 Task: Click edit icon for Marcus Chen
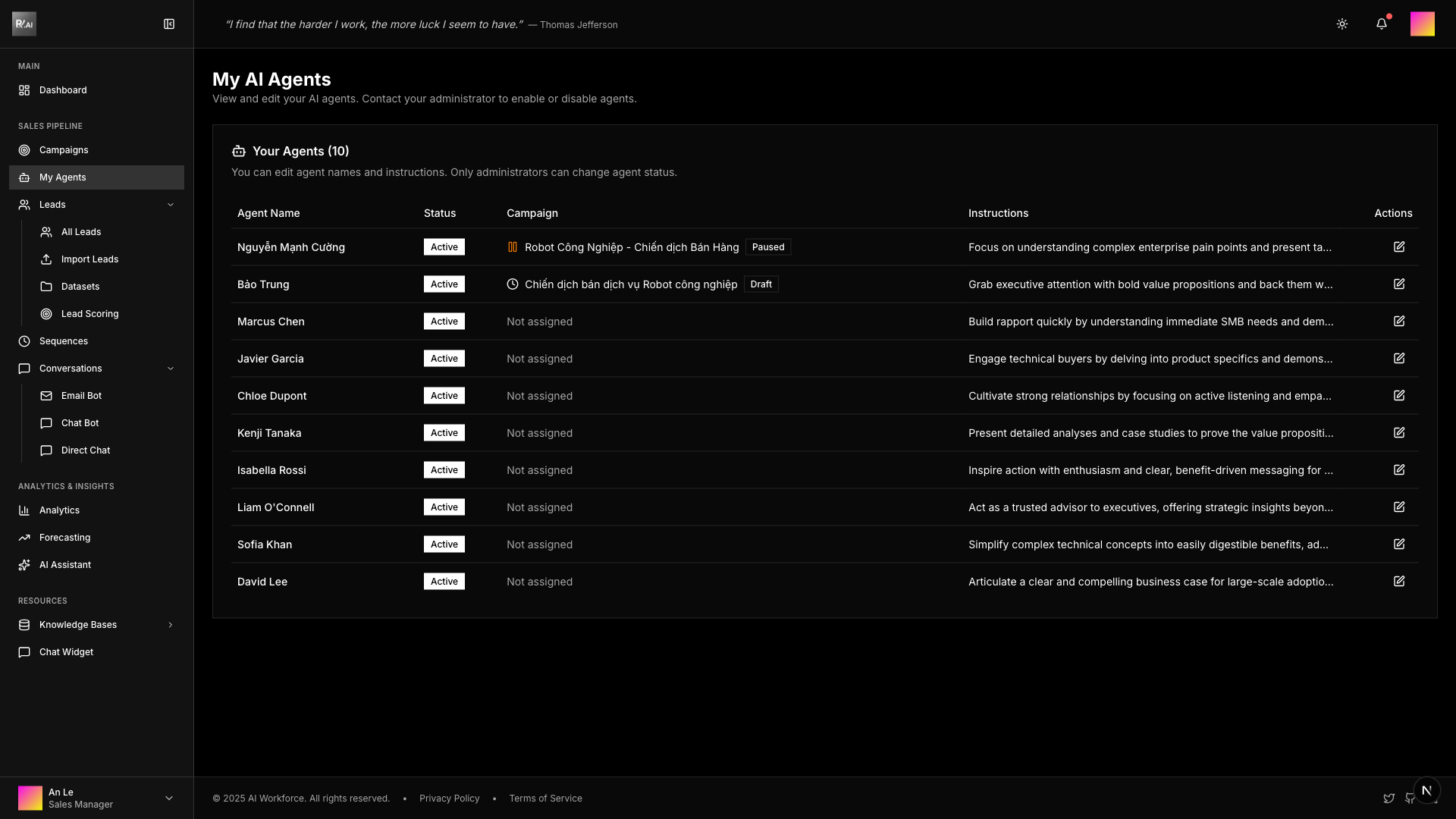click(x=1398, y=322)
